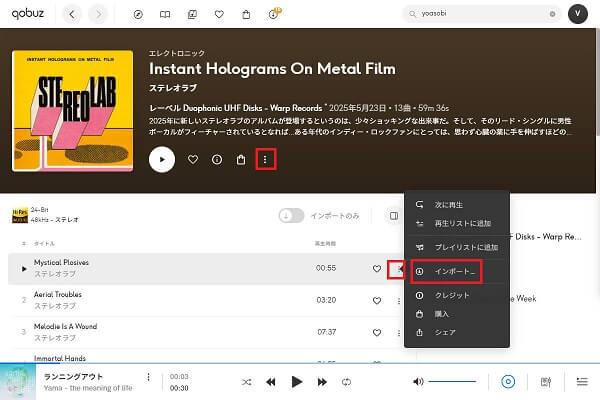600x400 pixels.
Task: Open the Stereolab album cover art
Action: [73, 111]
